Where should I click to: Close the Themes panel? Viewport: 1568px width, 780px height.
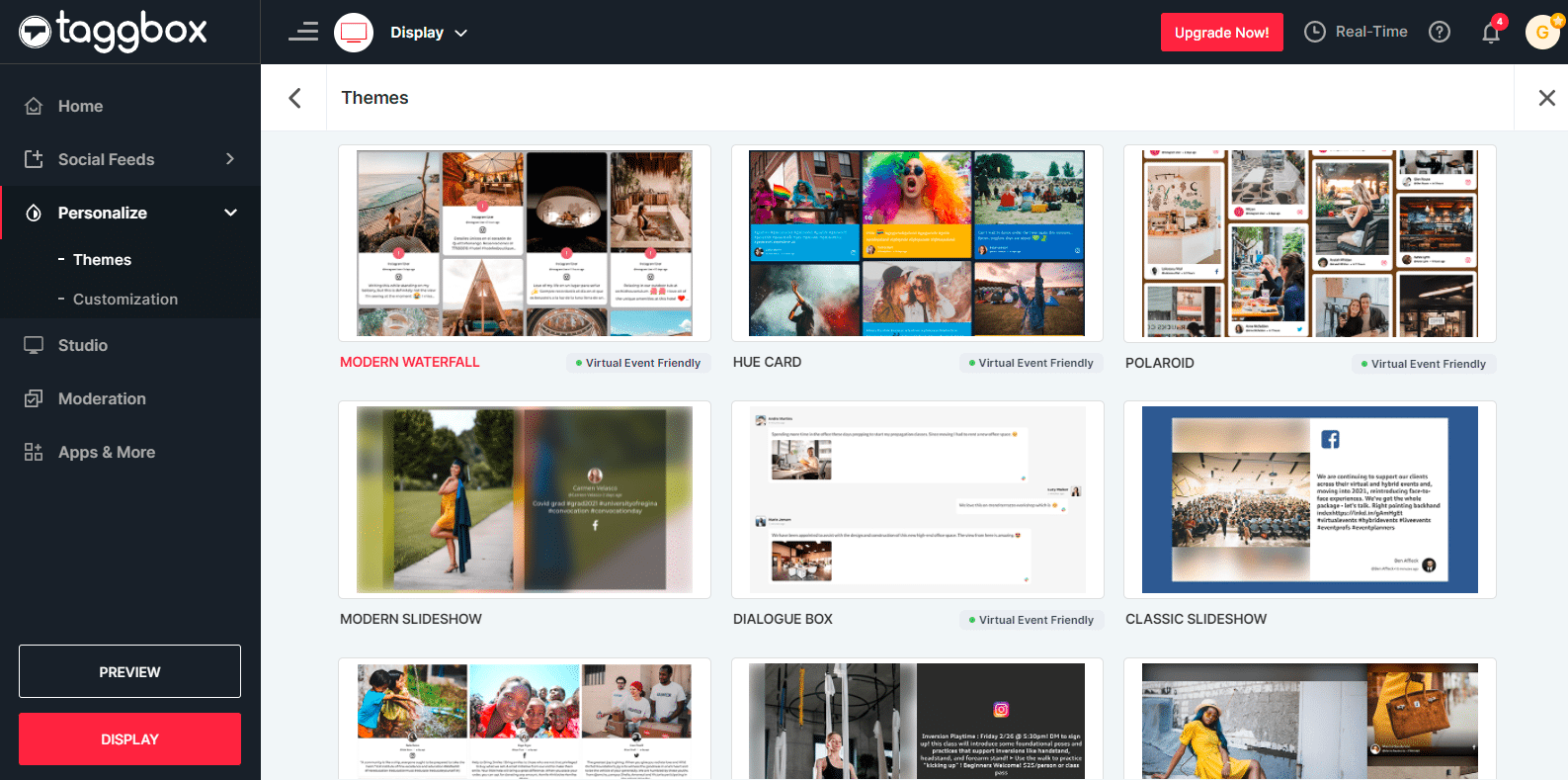[1546, 98]
